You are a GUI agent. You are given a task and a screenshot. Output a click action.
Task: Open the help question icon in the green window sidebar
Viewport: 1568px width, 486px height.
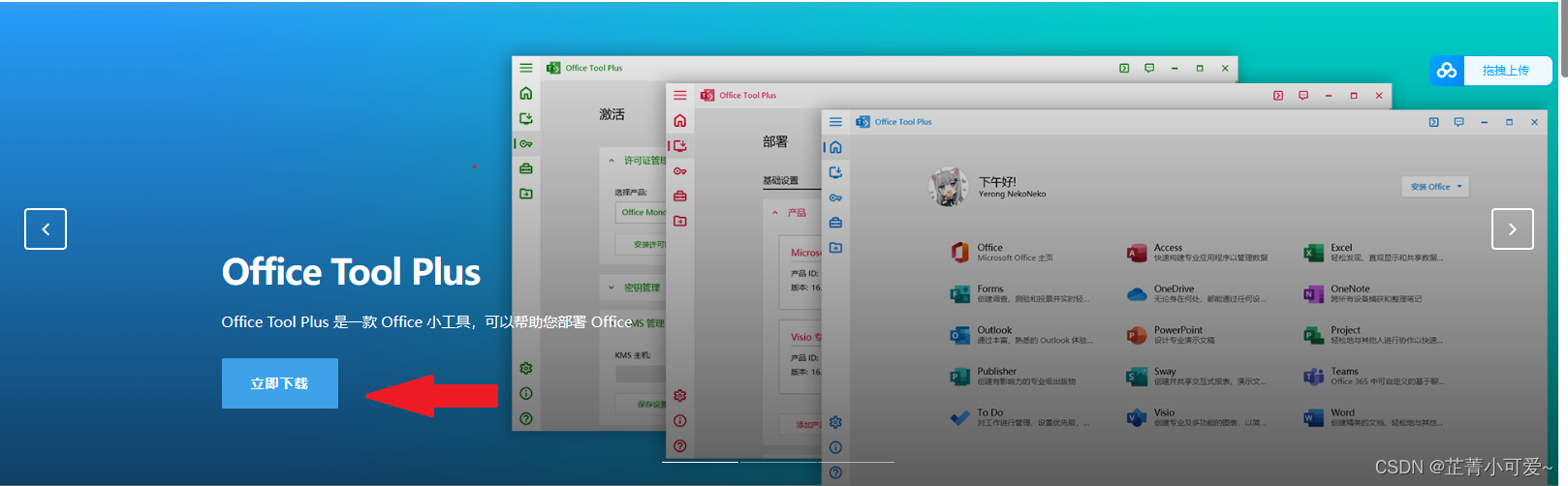526,418
